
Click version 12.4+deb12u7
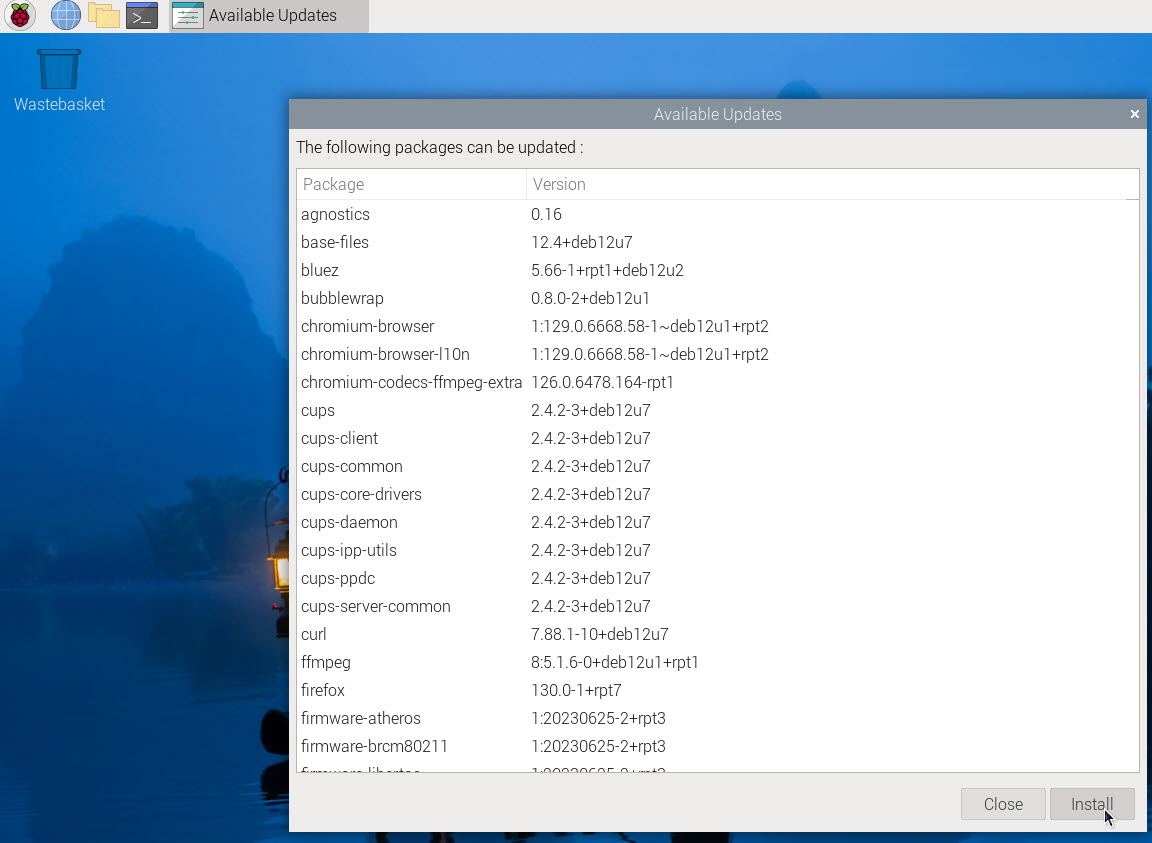(581, 243)
